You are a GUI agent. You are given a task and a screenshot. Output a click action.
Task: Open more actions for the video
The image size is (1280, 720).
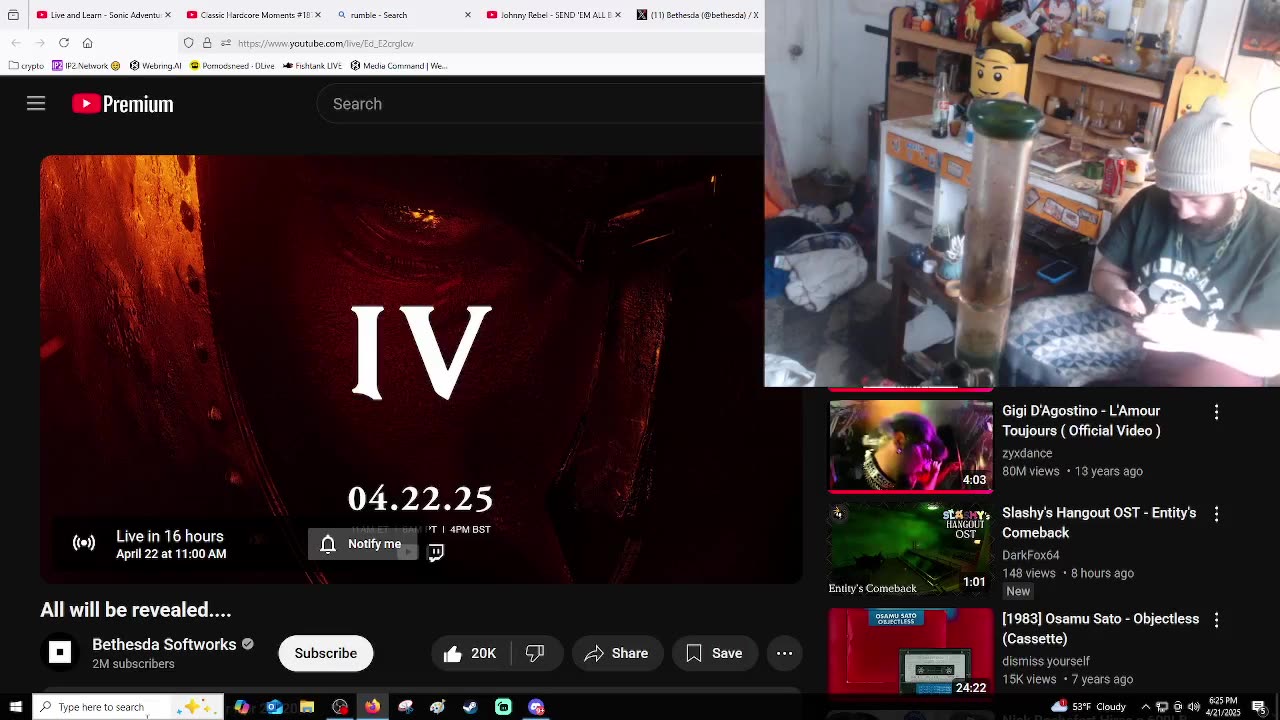[785, 653]
